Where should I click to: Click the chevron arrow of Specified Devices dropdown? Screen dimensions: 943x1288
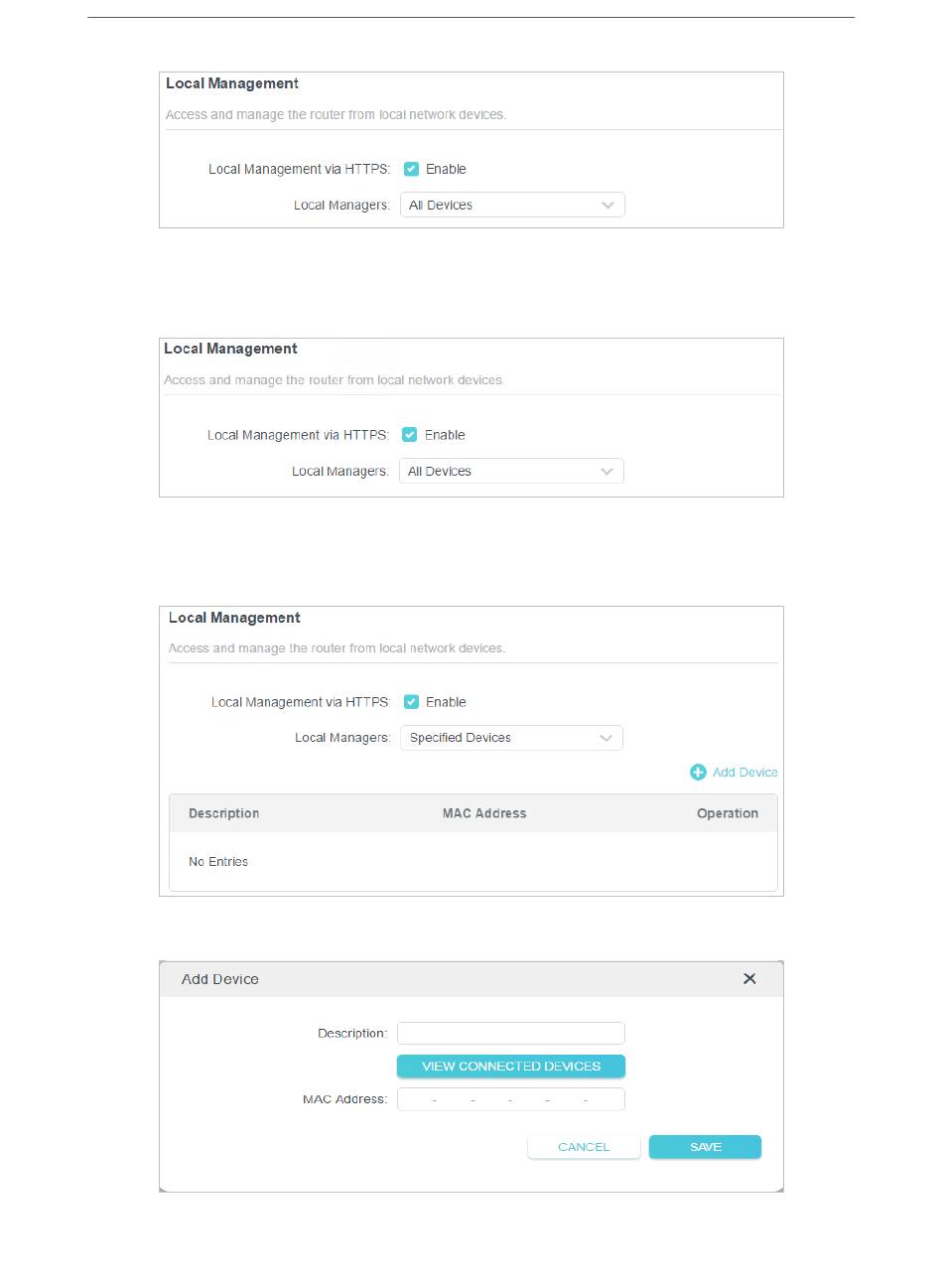click(x=606, y=738)
